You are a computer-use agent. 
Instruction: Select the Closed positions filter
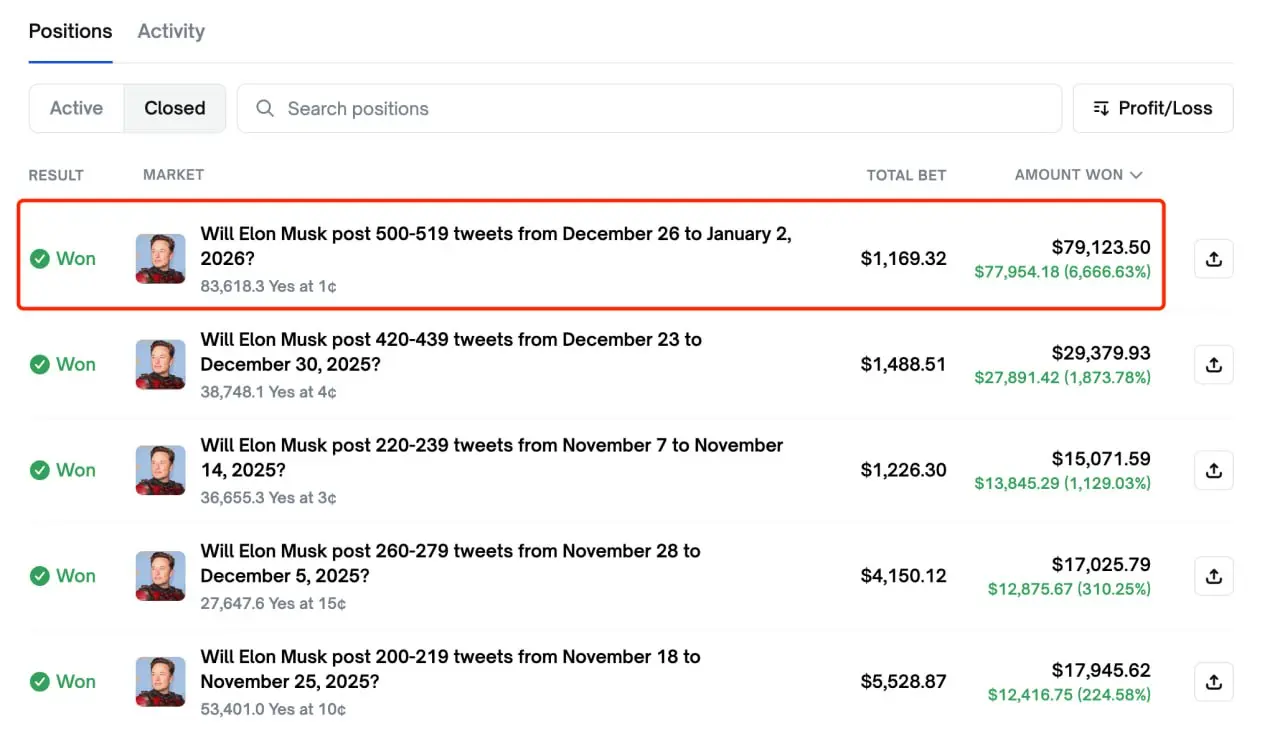pyautogui.click(x=174, y=108)
